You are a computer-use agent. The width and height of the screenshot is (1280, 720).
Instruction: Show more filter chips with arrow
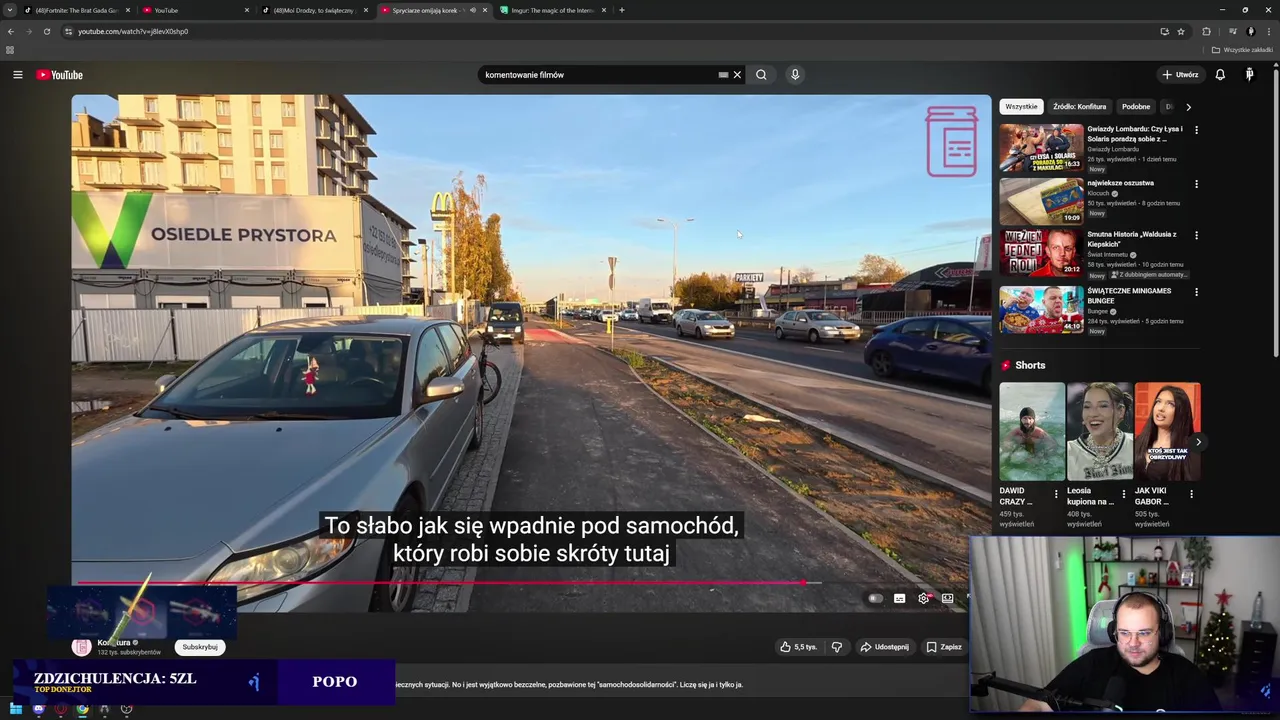(x=1188, y=106)
